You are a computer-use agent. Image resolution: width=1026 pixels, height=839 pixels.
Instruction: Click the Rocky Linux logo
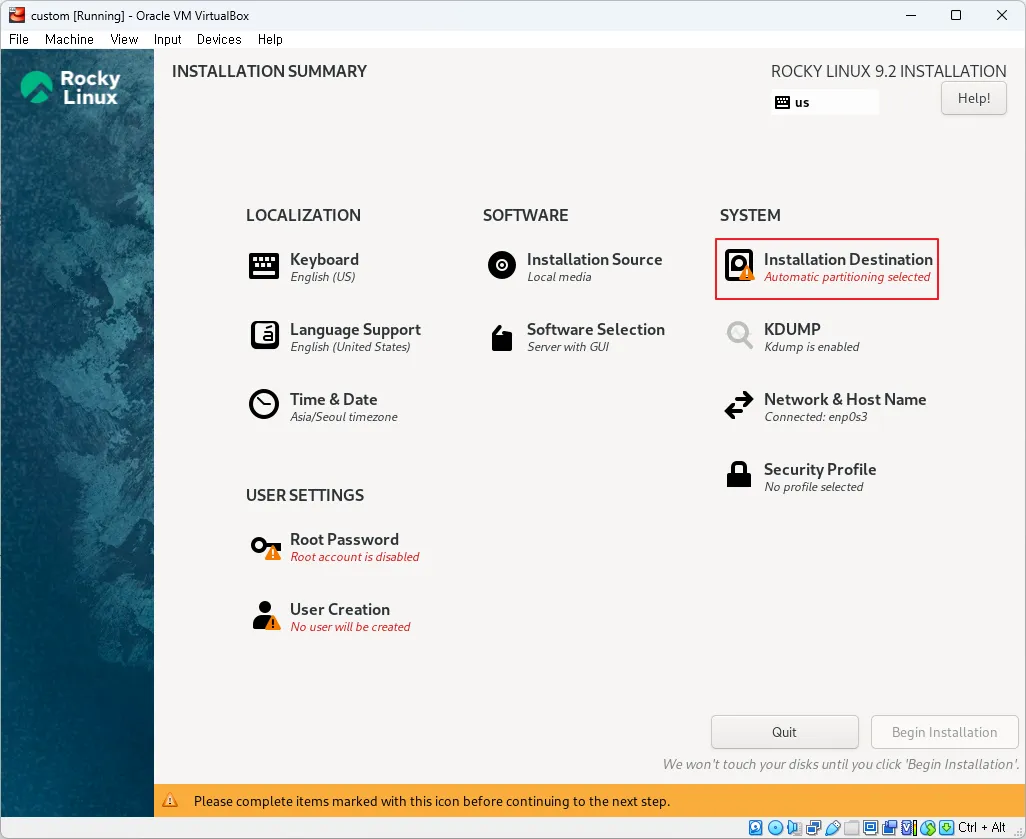(x=70, y=87)
